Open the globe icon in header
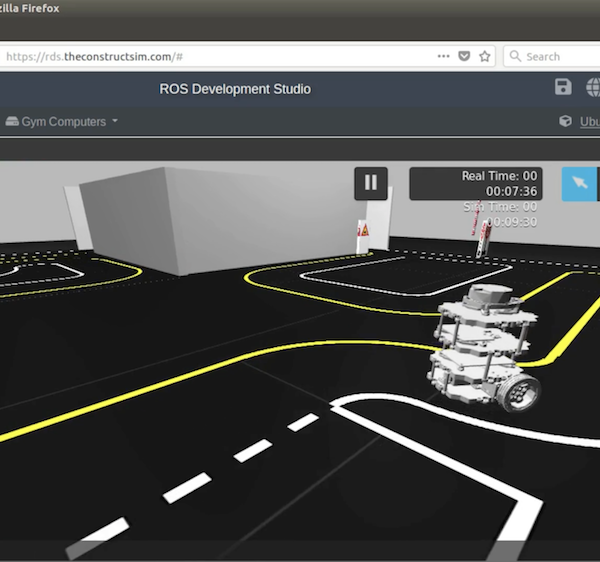 coord(593,87)
